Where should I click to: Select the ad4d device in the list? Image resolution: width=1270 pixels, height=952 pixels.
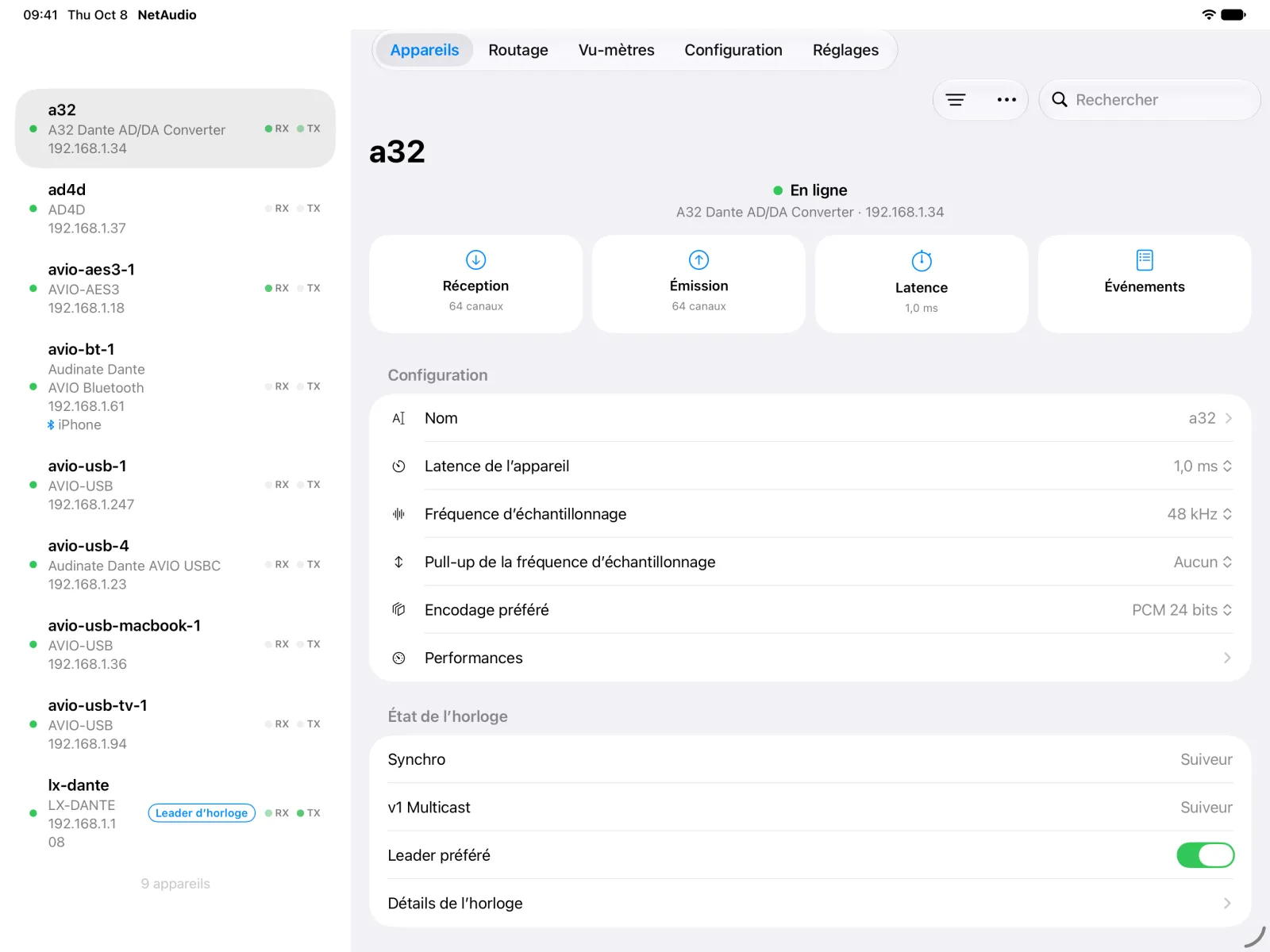[175, 209]
